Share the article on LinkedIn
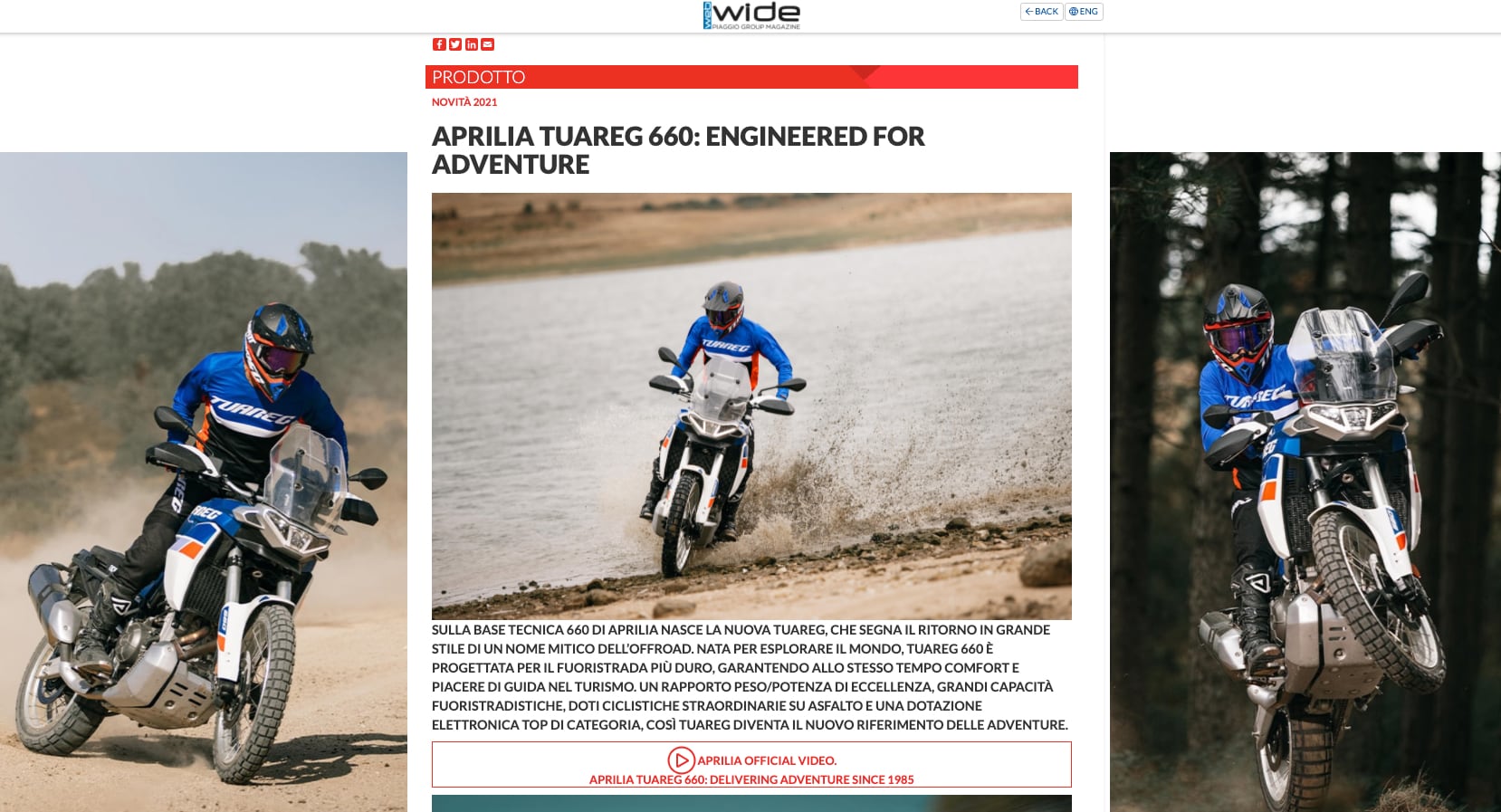Image resolution: width=1501 pixels, height=812 pixels. pos(472,44)
